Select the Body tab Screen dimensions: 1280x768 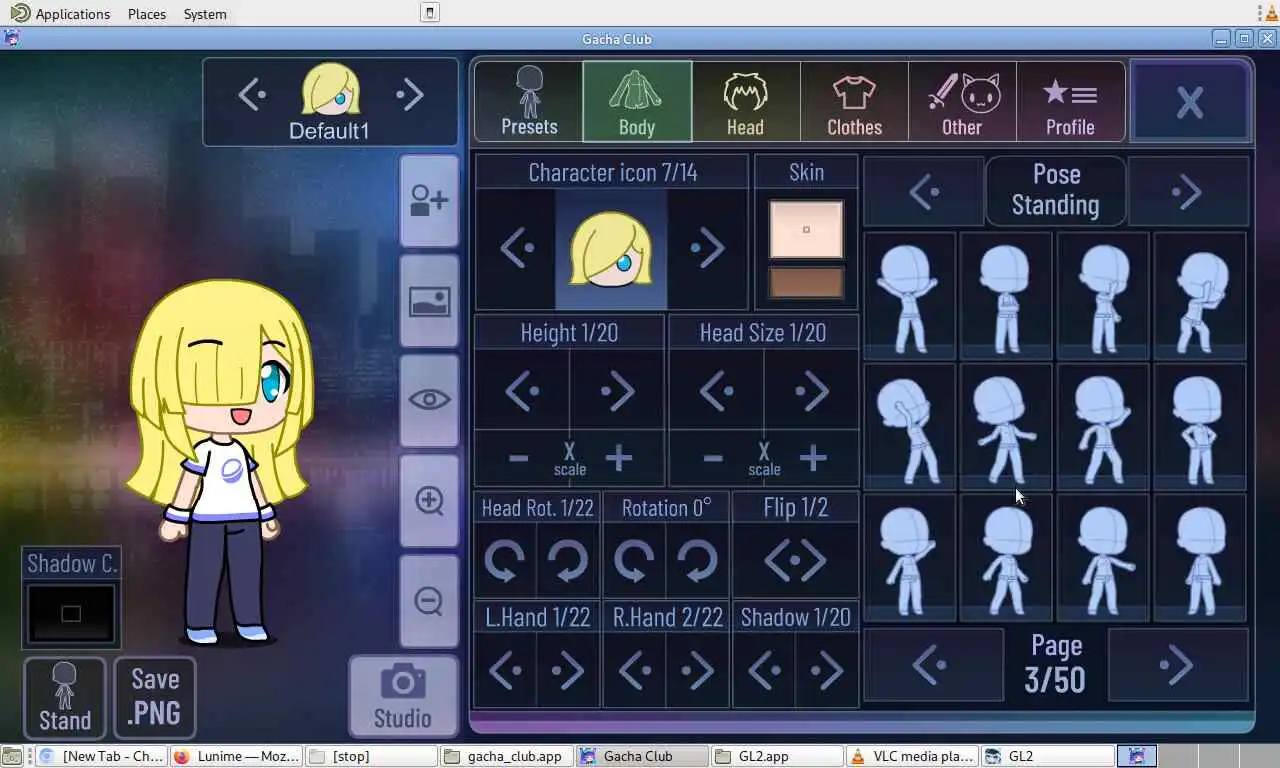(637, 101)
